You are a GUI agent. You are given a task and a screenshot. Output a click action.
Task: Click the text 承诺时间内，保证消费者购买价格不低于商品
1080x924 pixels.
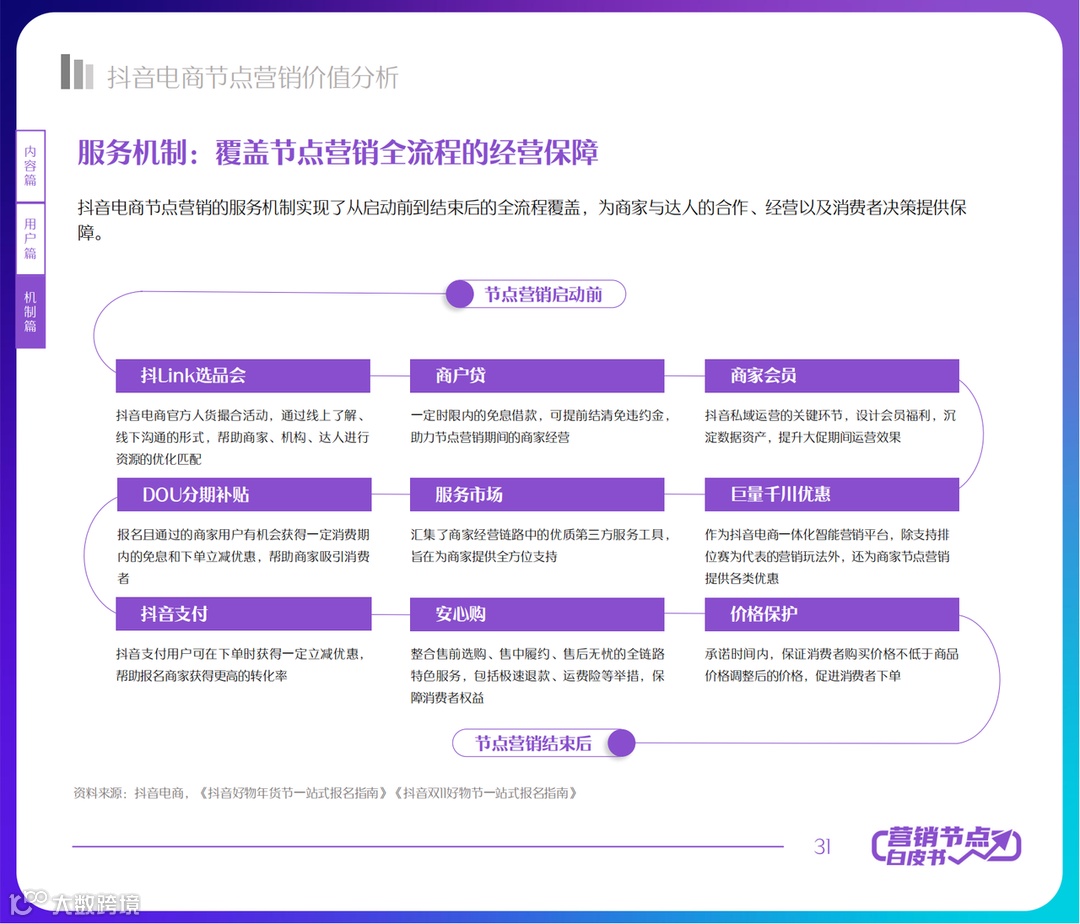pyautogui.click(x=831, y=653)
